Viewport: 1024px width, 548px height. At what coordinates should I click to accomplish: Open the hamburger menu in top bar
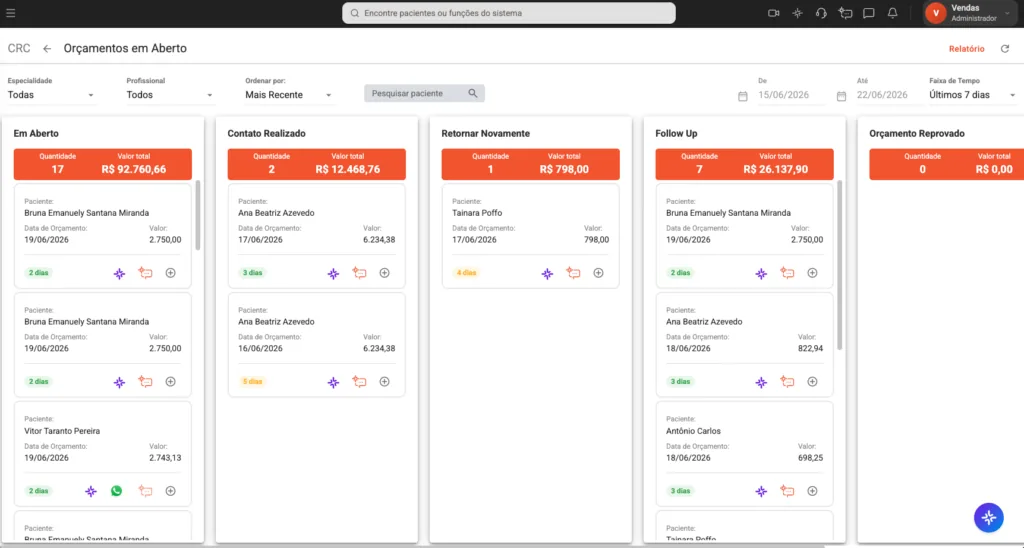10,13
